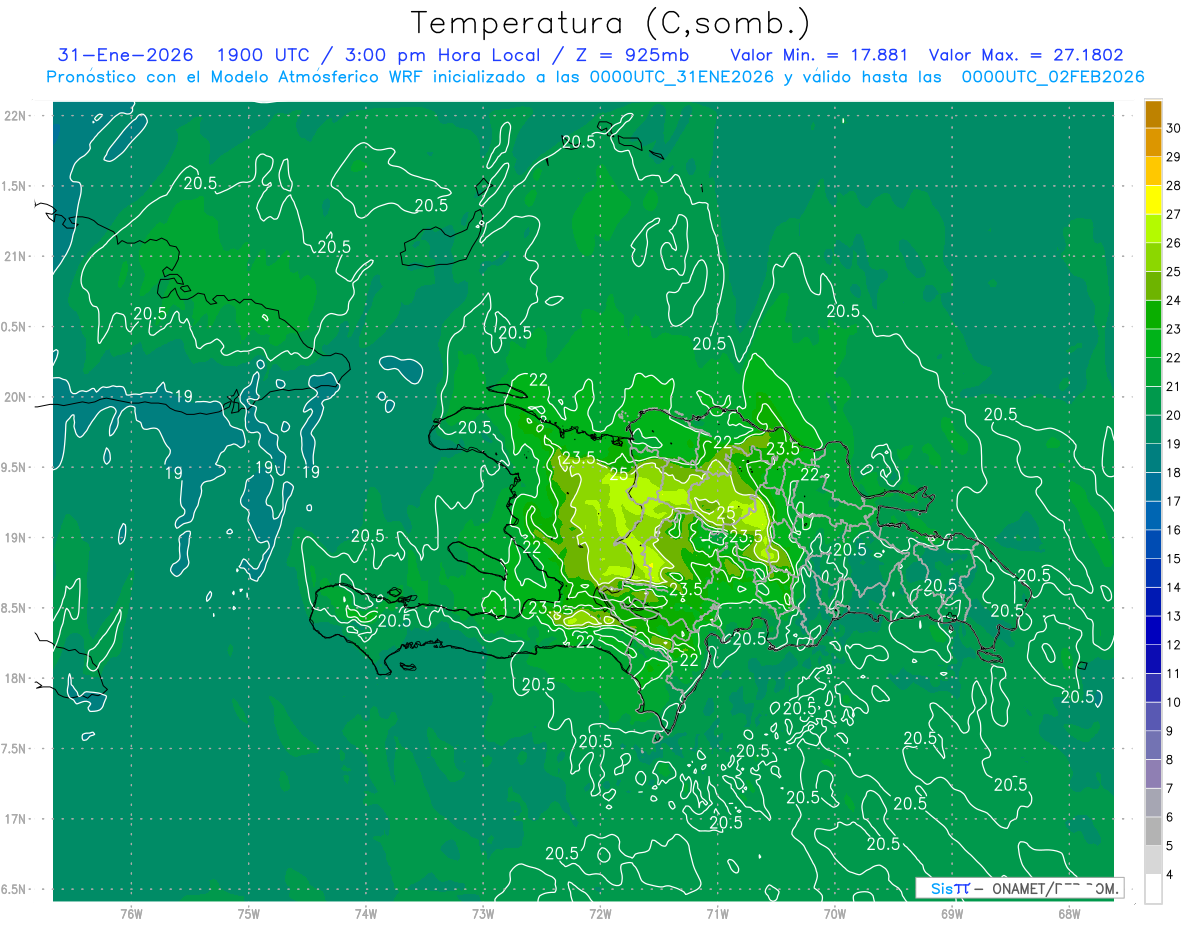
Task: Click the 'Valor Min. = 17.881' value
Action: click(819, 55)
